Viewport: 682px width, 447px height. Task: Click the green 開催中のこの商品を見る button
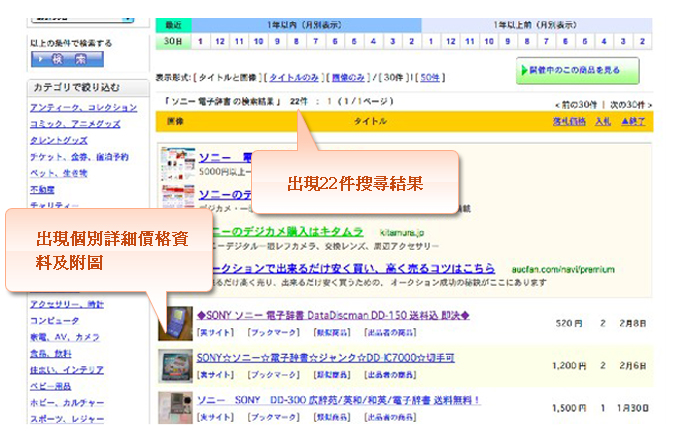pos(578,70)
